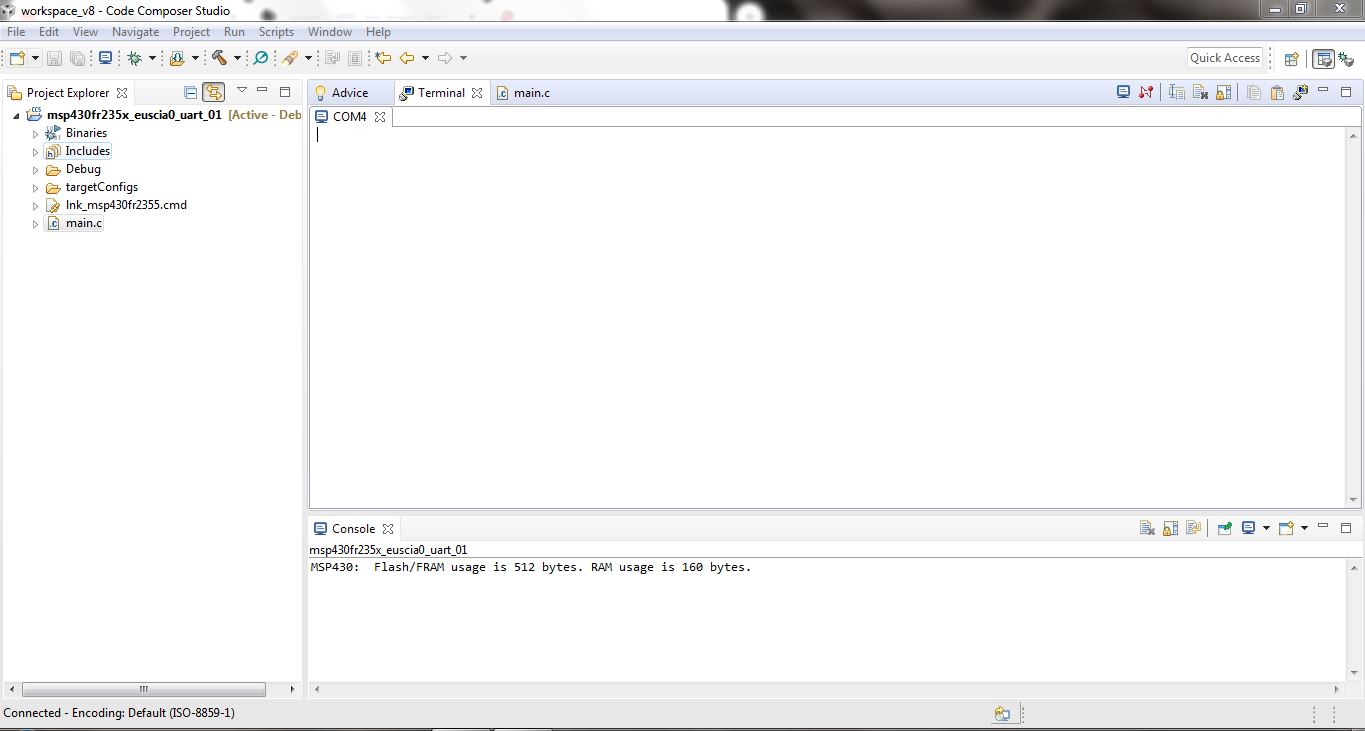Switch to the CCS Debug perspective
This screenshot has height=731, width=1365.
pyautogui.click(x=1346, y=59)
